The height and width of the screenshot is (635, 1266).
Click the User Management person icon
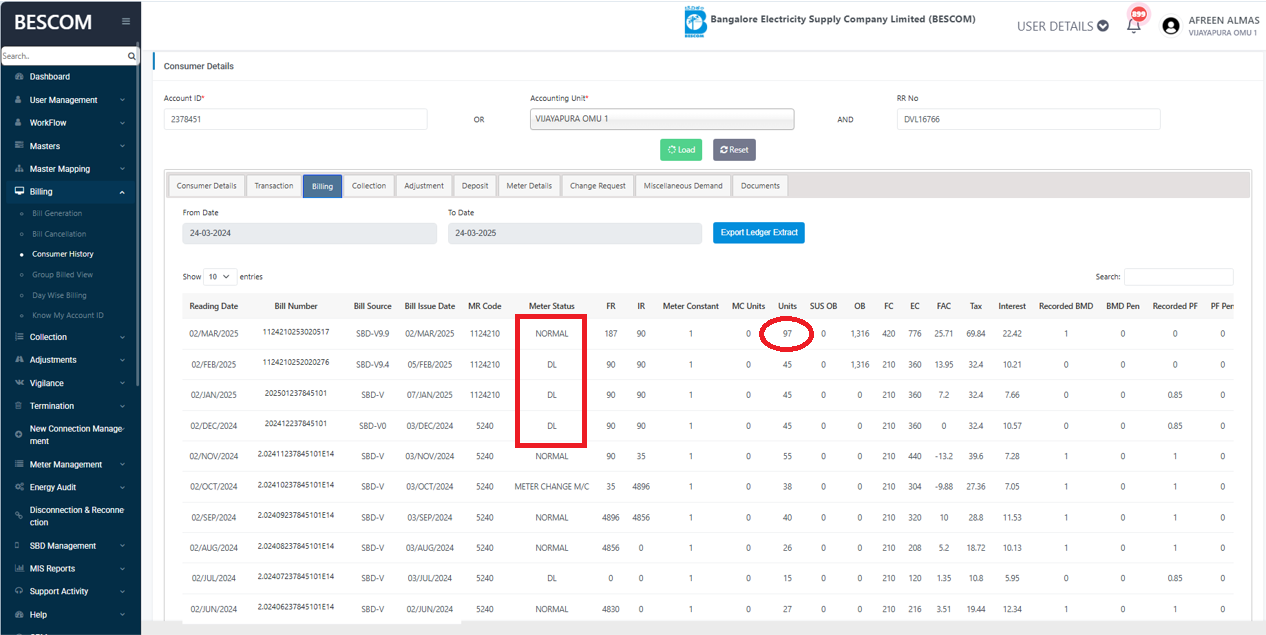20,100
